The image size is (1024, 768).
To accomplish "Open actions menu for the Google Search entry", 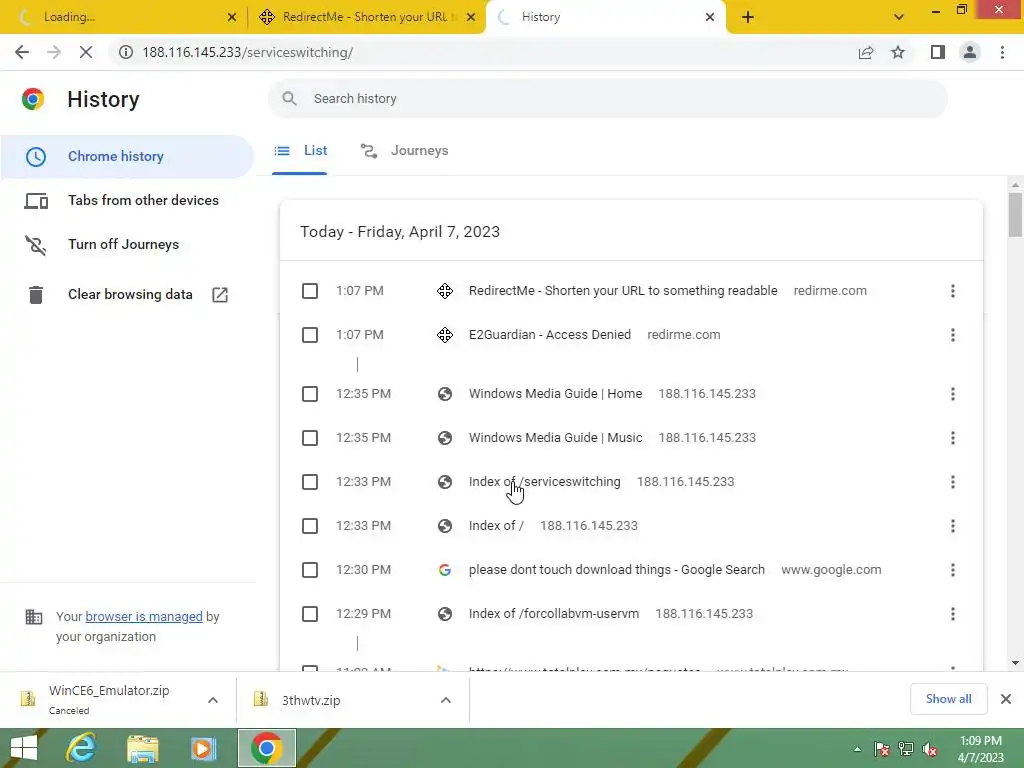I will point(953,570).
